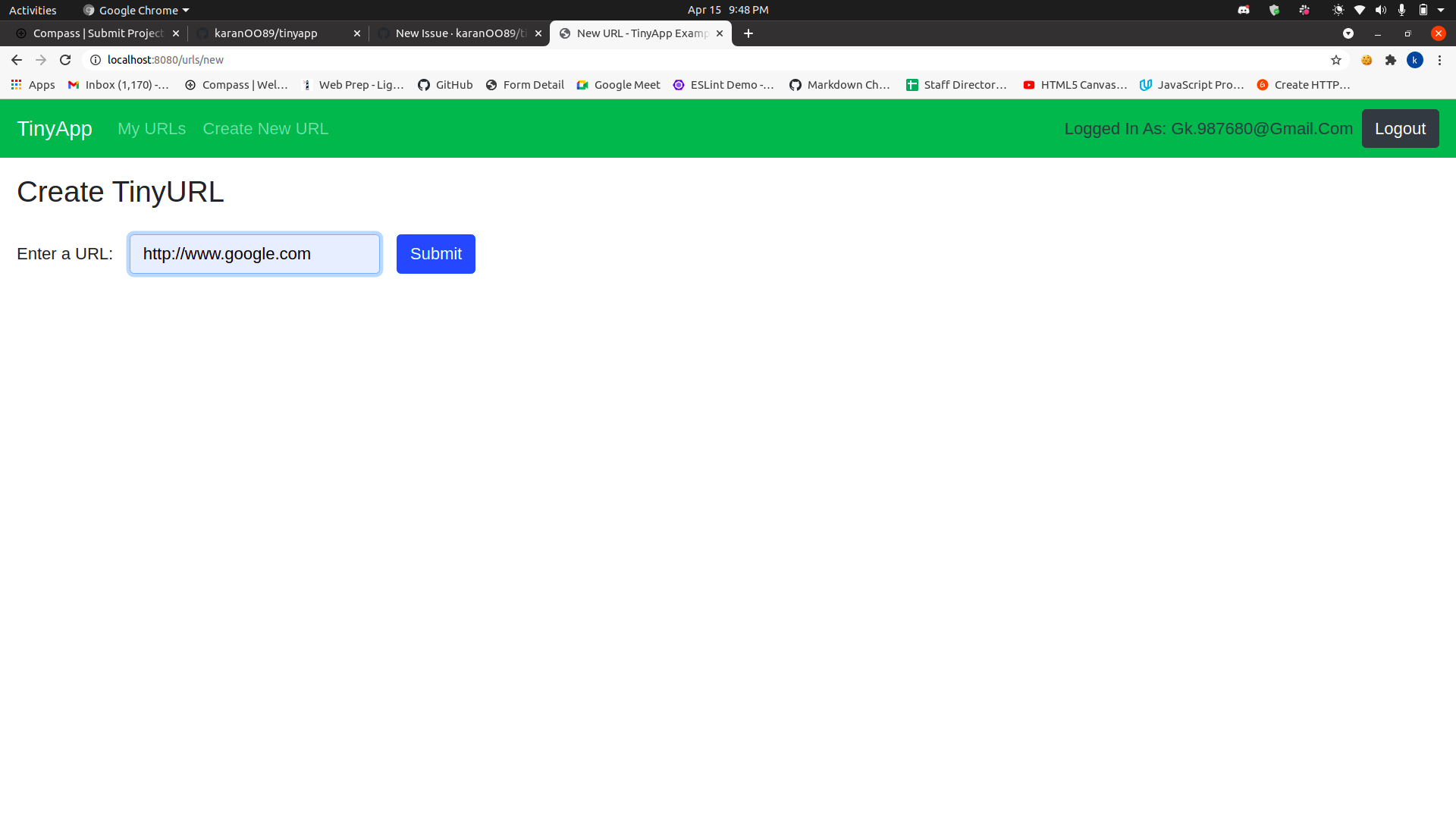Click the blue Submit button
Viewport: 1456px width, 819px height.
435,254
